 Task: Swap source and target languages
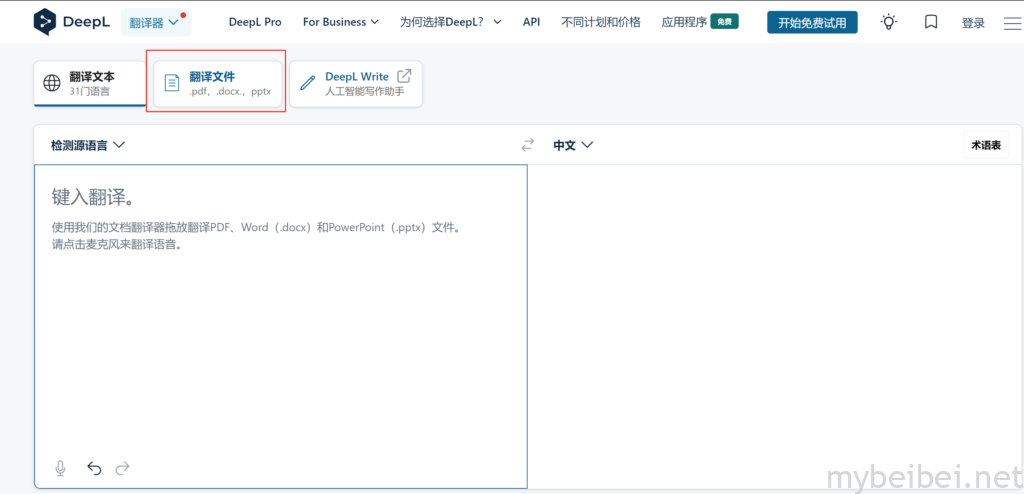pyautogui.click(x=528, y=145)
